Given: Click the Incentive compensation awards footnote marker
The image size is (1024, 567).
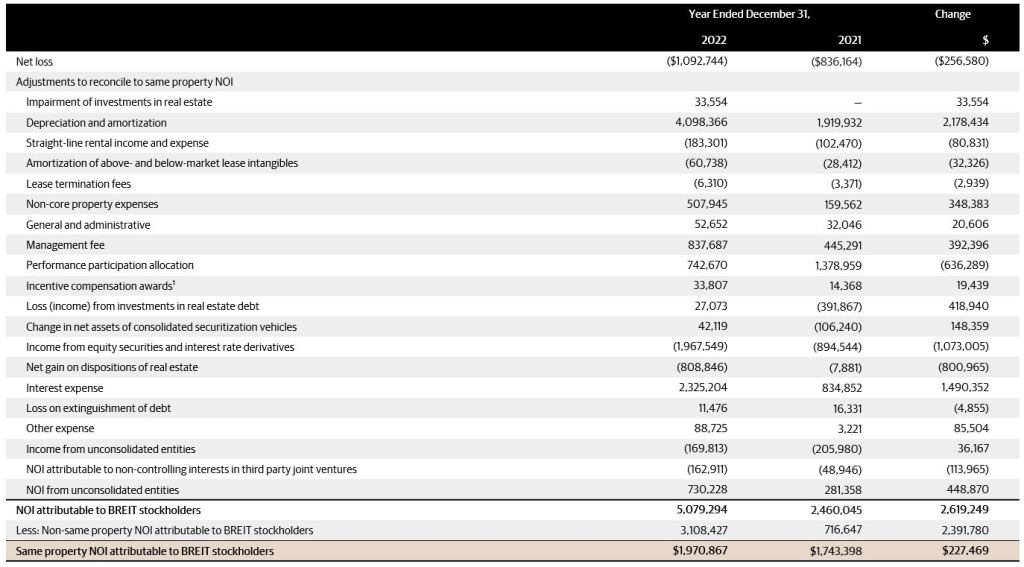Looking at the screenshot, I should 172,283.
